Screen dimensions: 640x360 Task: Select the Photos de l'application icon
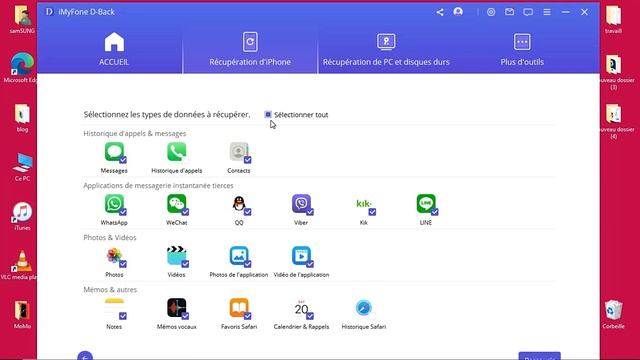point(239,256)
